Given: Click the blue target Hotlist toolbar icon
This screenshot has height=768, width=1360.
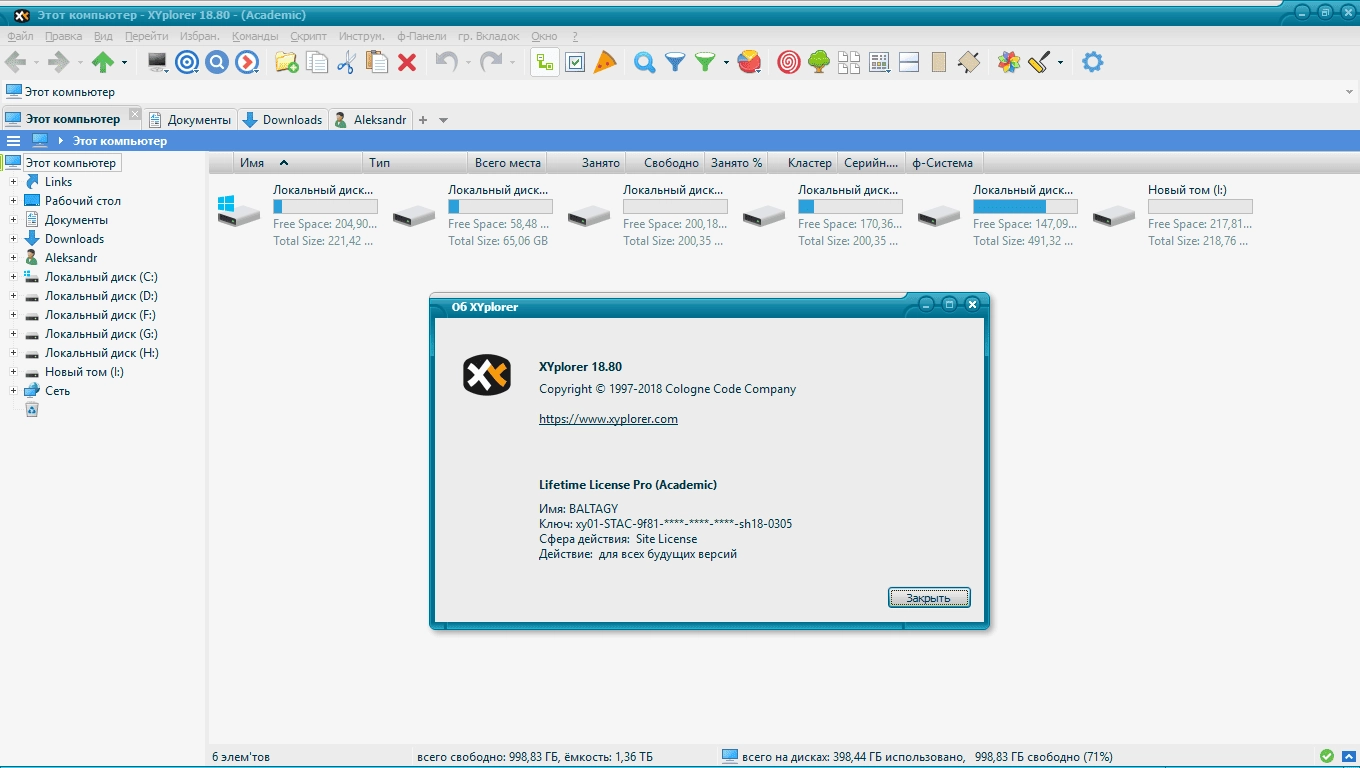Looking at the screenshot, I should (187, 62).
